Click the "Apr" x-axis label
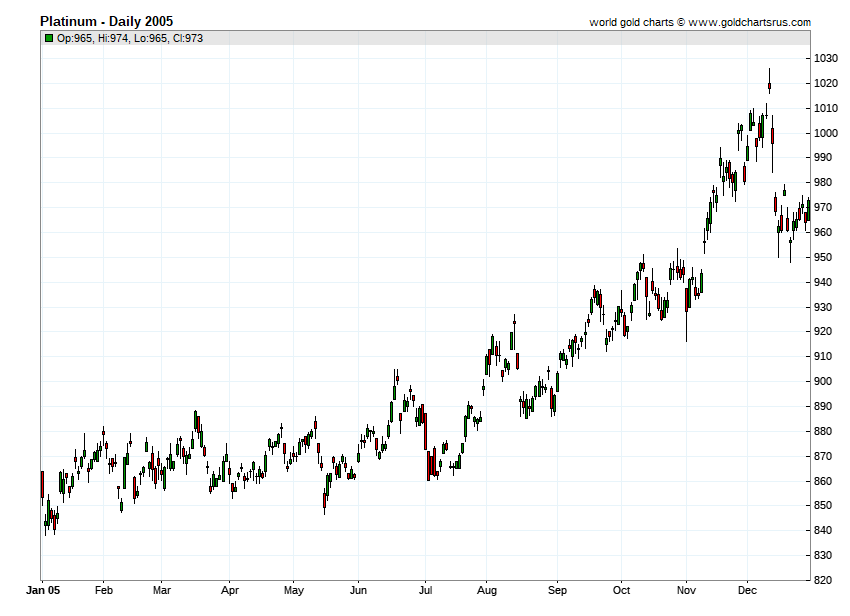This screenshot has width=850, height=616. click(230, 591)
